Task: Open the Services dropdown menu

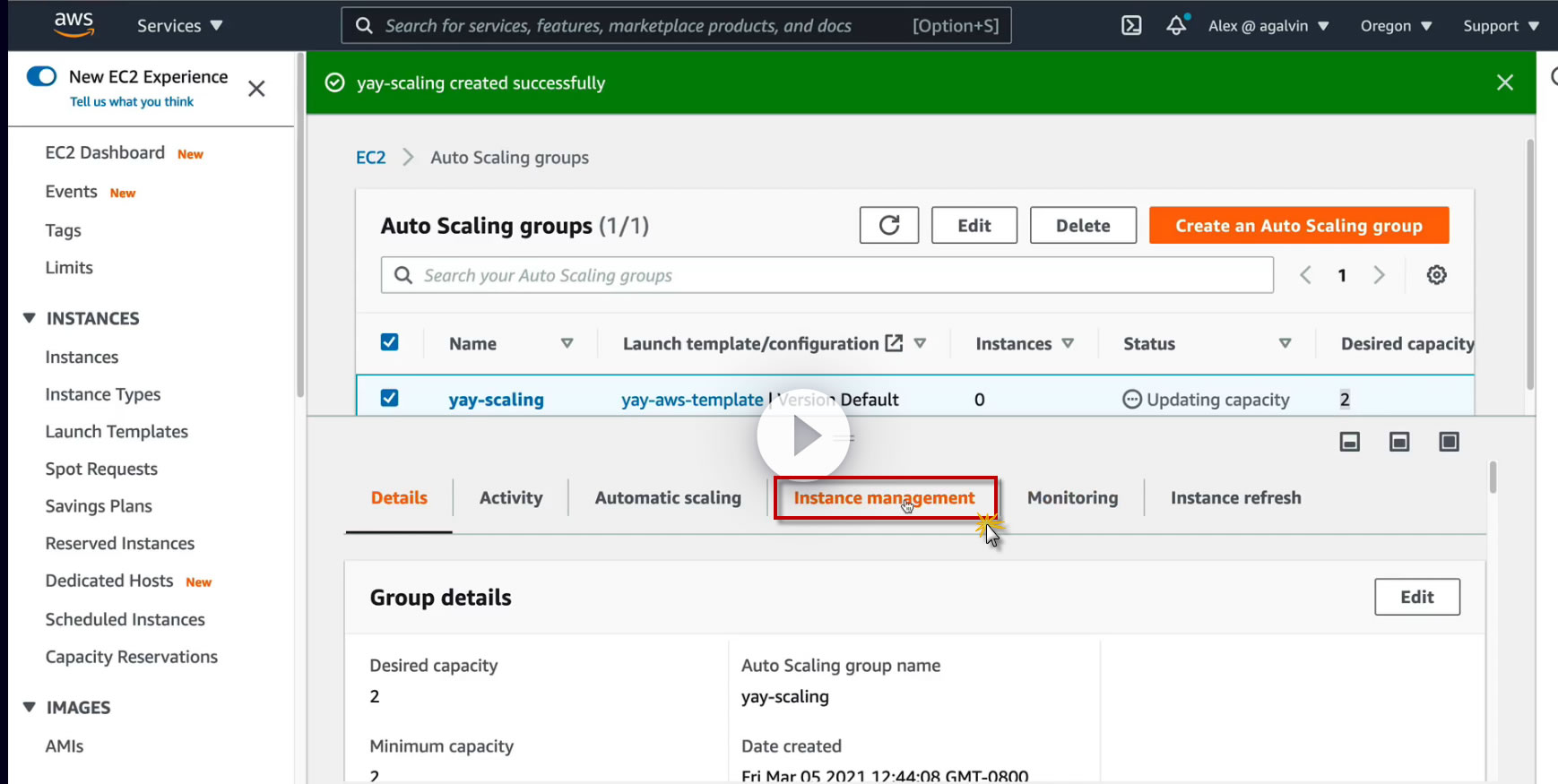Action: coord(179,26)
